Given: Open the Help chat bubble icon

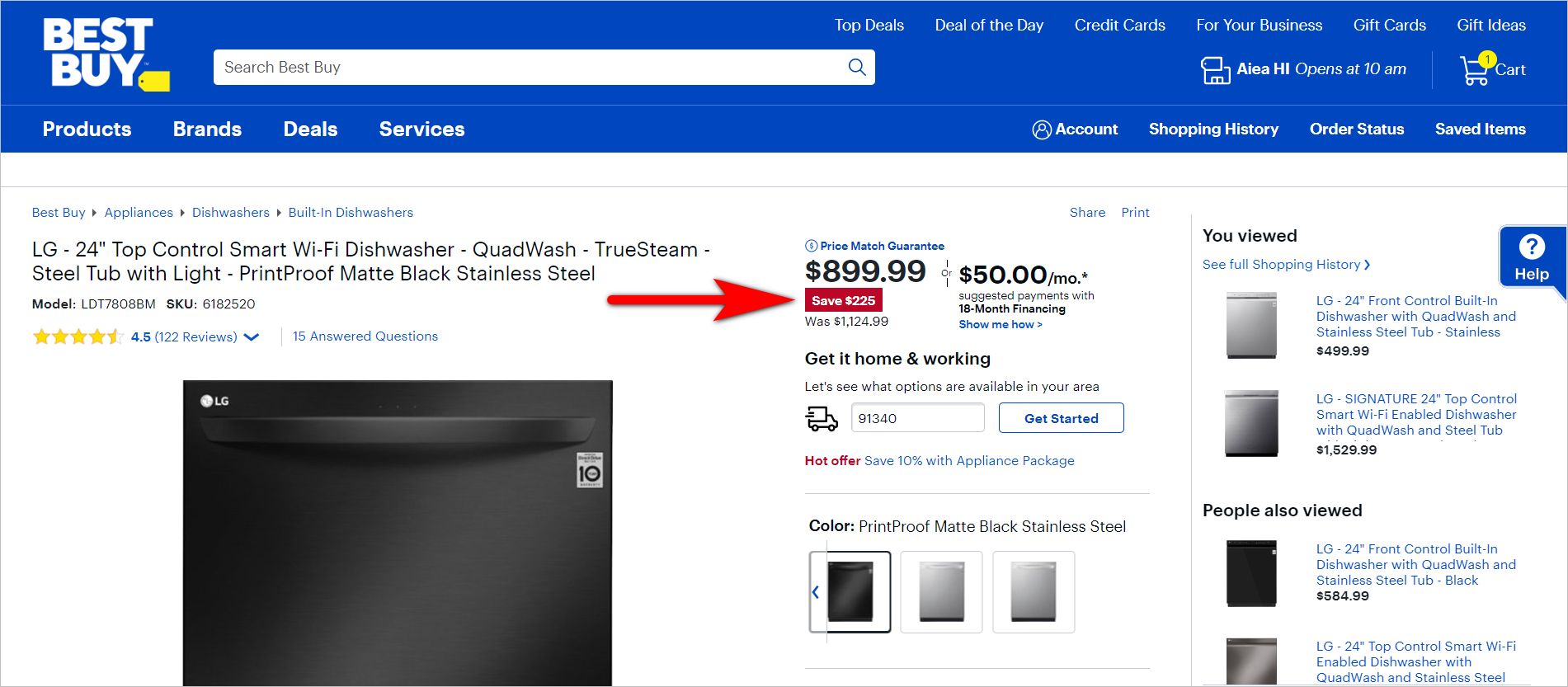Looking at the screenshot, I should point(1532,247).
